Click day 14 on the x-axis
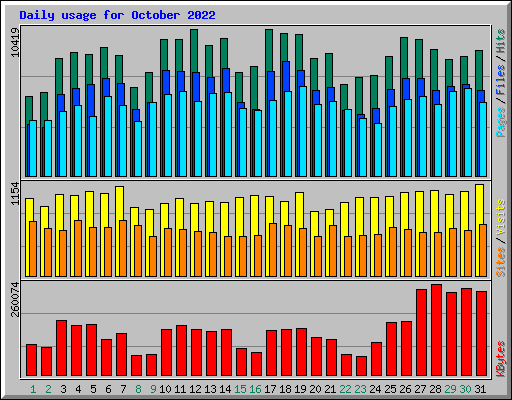512x400 pixels. (x=225, y=389)
